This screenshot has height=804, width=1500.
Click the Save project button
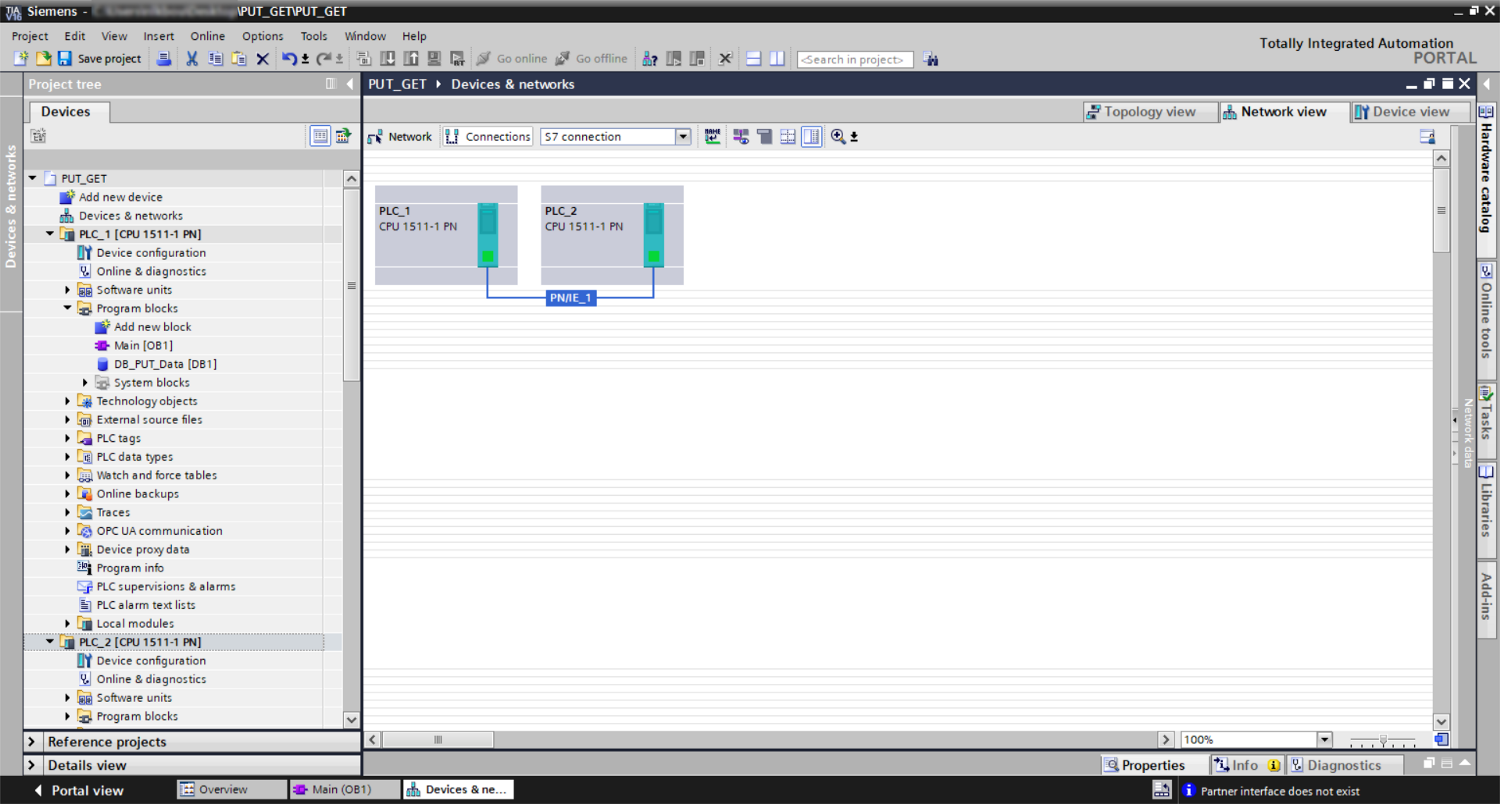pos(99,59)
